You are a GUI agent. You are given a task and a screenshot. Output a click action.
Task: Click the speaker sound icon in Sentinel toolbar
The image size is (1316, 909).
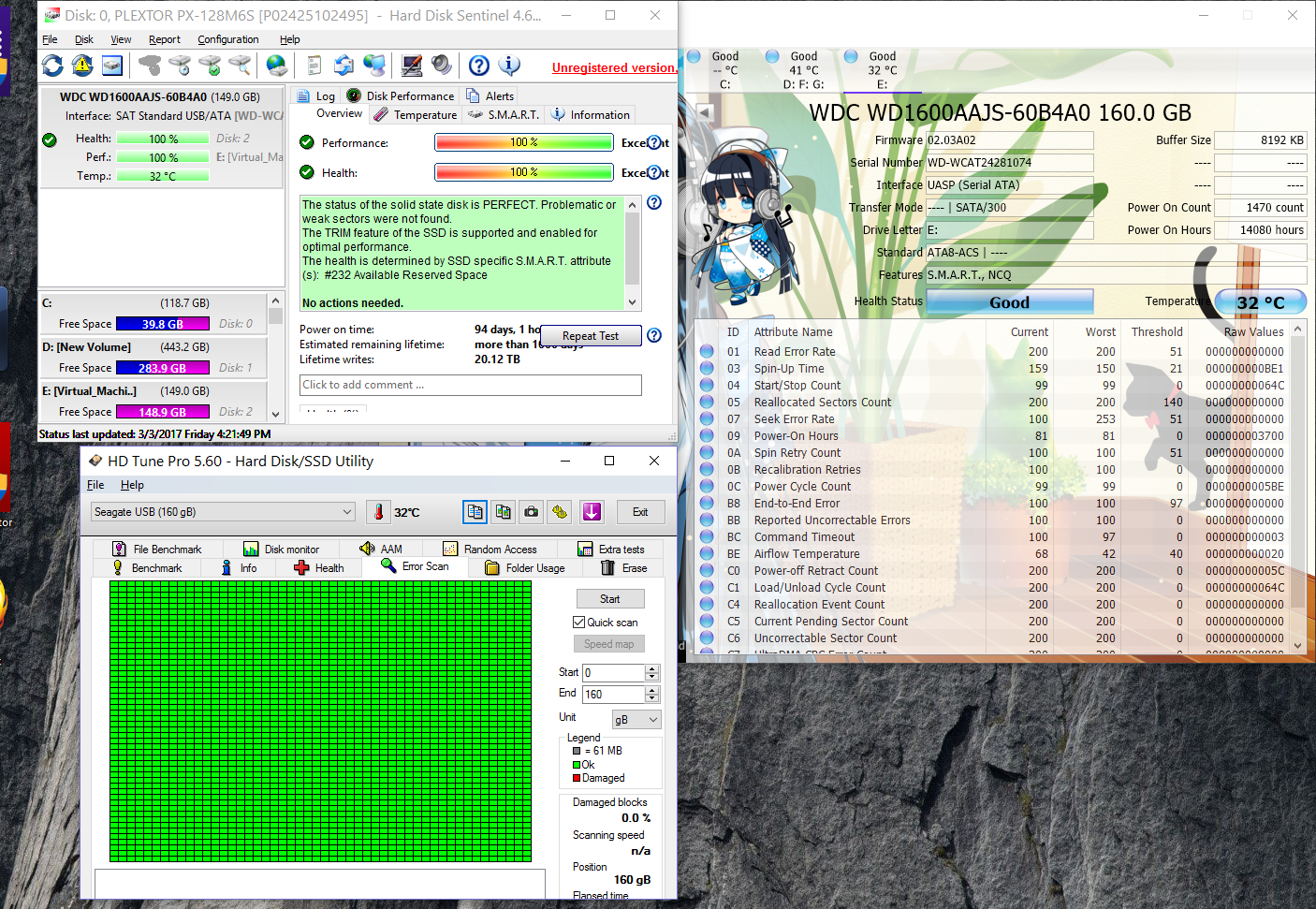coord(442,66)
